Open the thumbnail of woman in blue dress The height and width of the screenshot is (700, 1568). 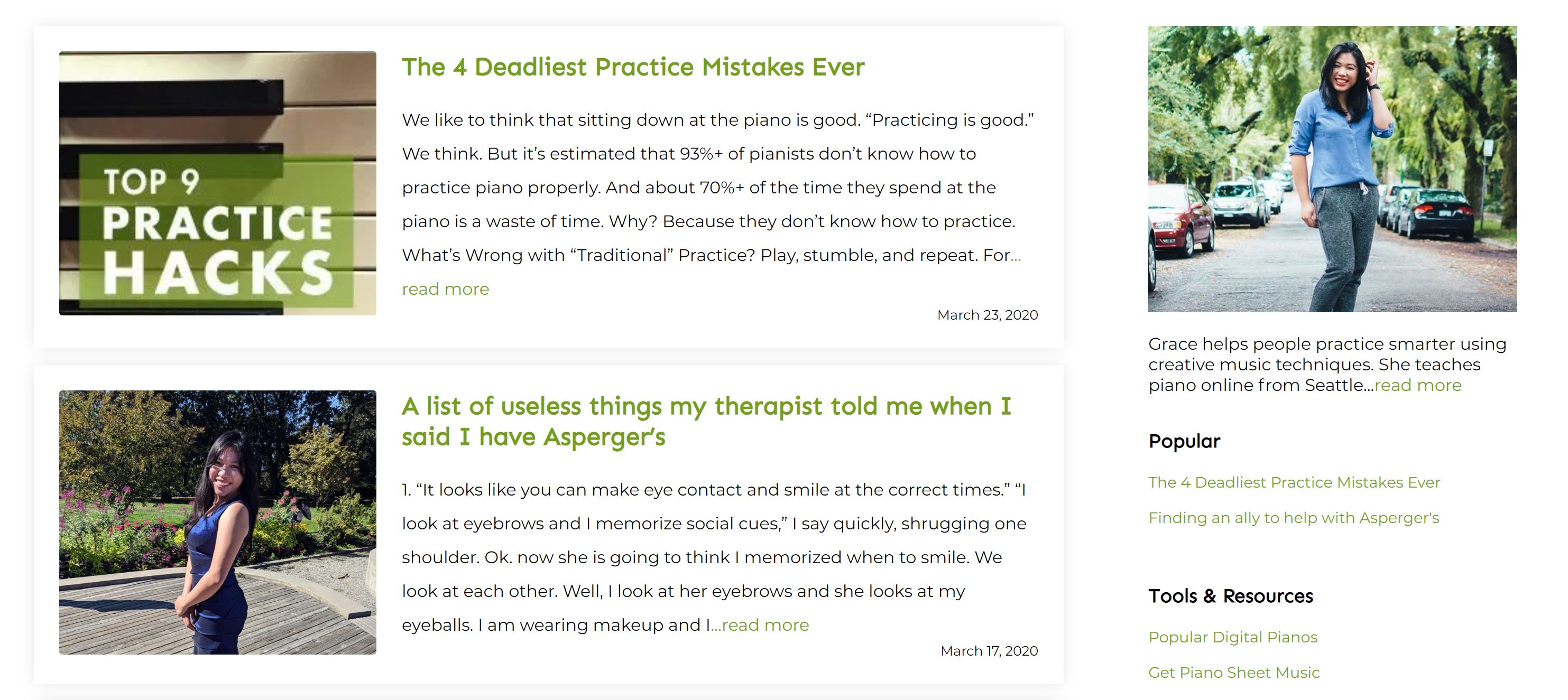pyautogui.click(x=217, y=522)
